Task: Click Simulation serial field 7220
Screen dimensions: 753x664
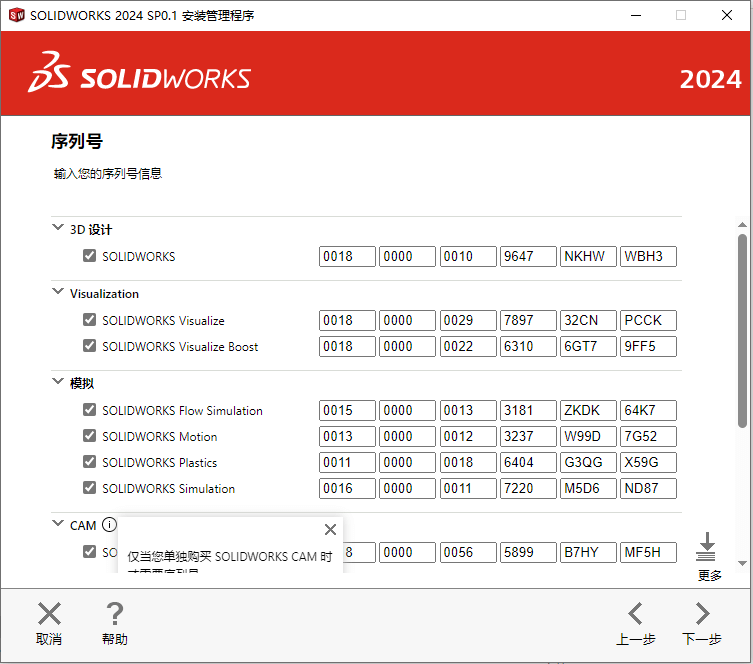Action: pos(528,488)
